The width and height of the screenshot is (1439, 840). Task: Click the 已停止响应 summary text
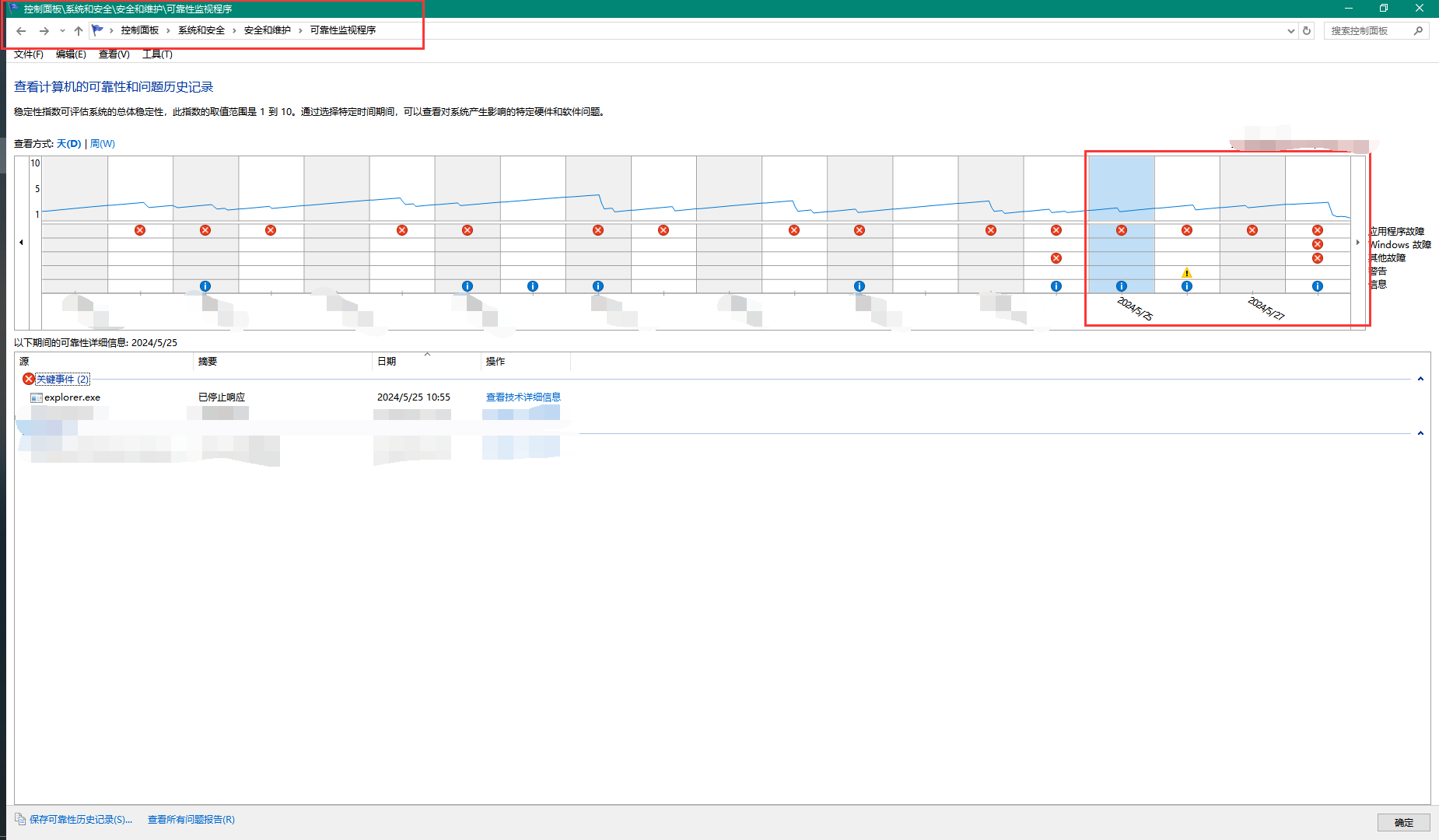click(x=222, y=397)
